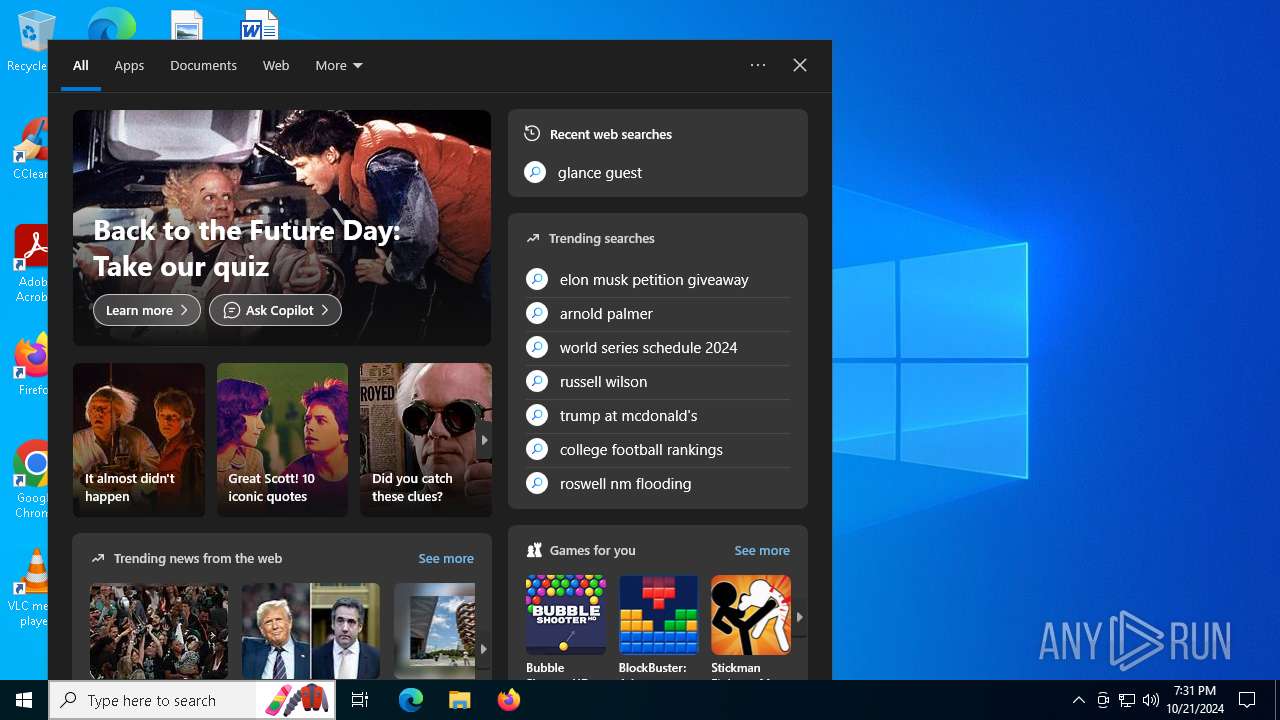Screen dimensions: 1280x720
Task: Open the notification center
Action: click(x=1247, y=700)
